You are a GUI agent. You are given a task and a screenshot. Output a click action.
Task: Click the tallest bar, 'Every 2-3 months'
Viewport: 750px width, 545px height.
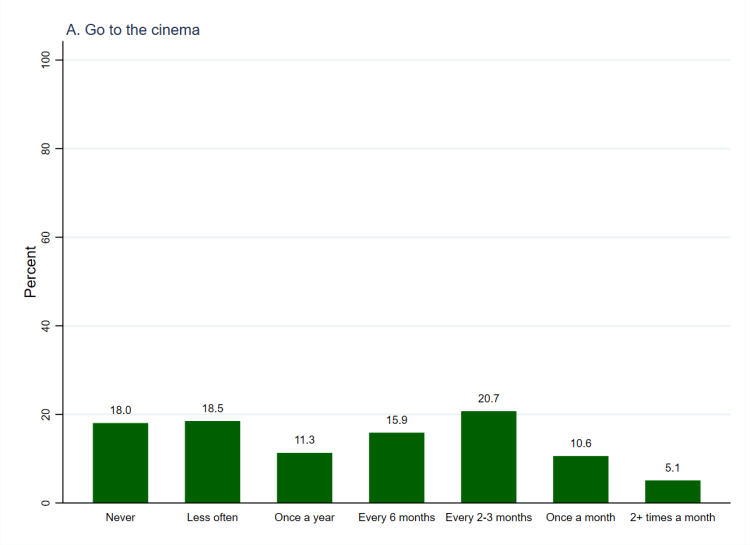(x=488, y=457)
